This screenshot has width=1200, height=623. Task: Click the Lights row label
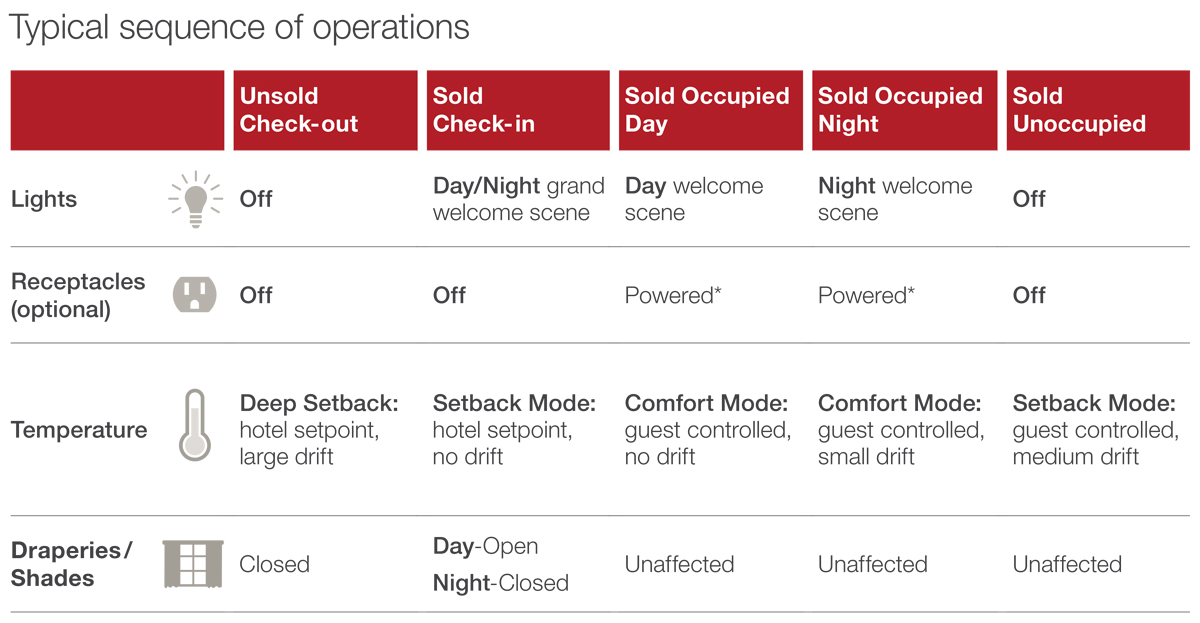pos(44,199)
